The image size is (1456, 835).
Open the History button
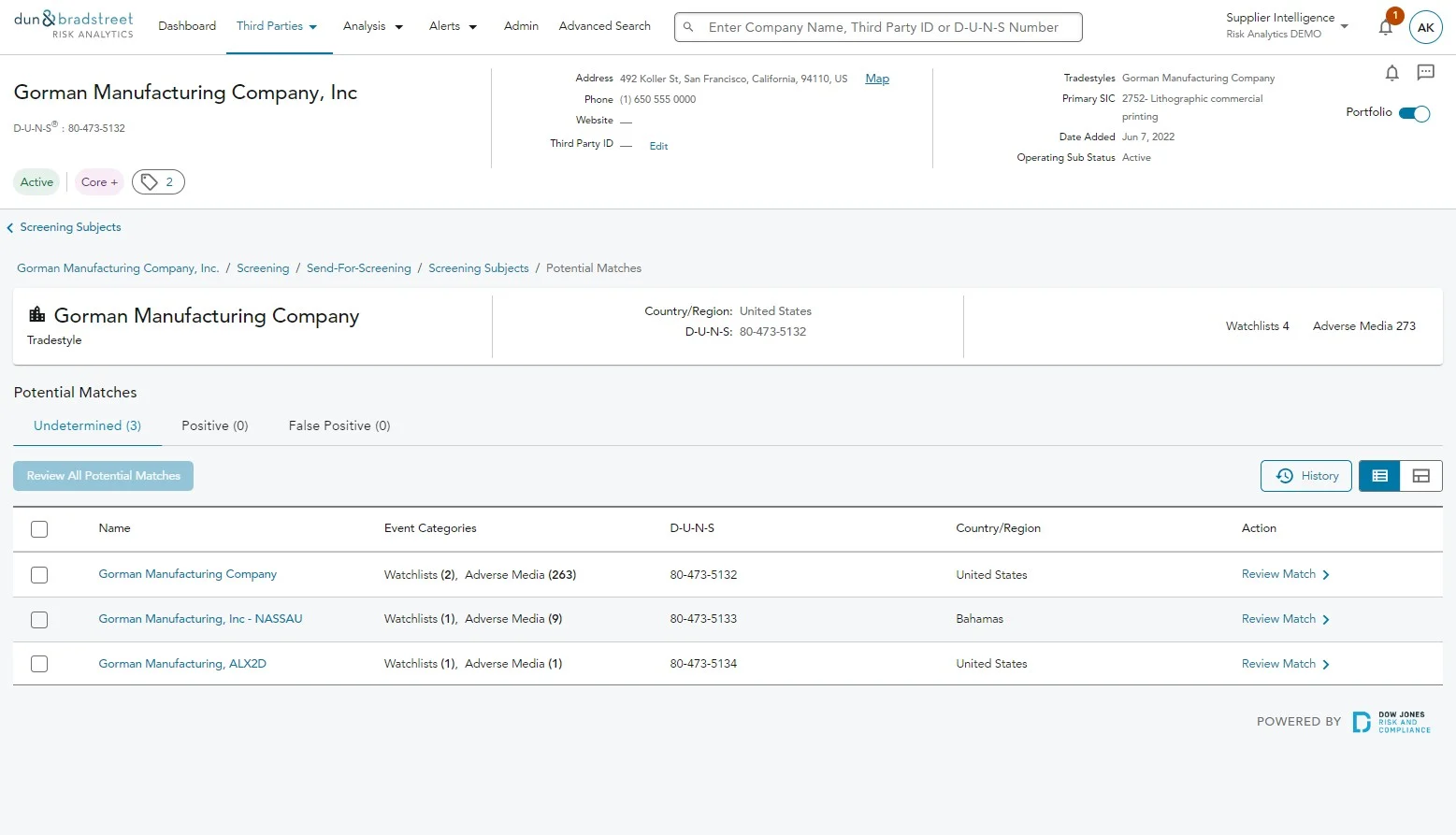click(1305, 476)
